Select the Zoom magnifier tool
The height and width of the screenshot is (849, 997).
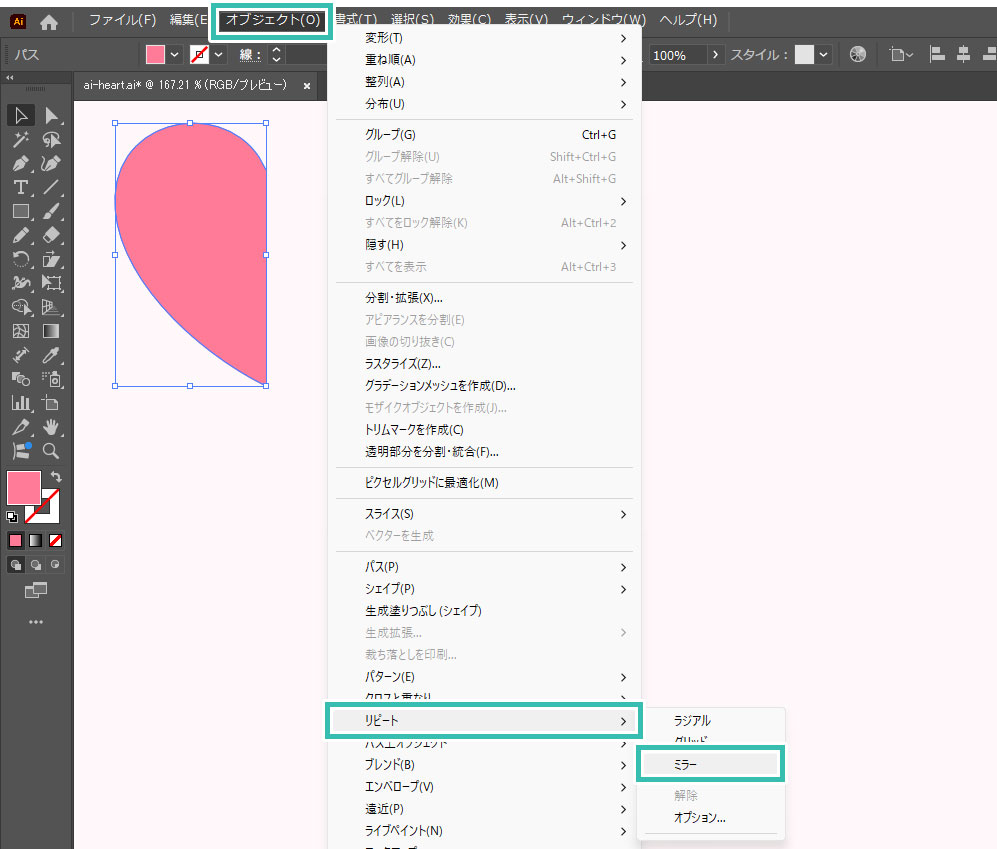52,451
